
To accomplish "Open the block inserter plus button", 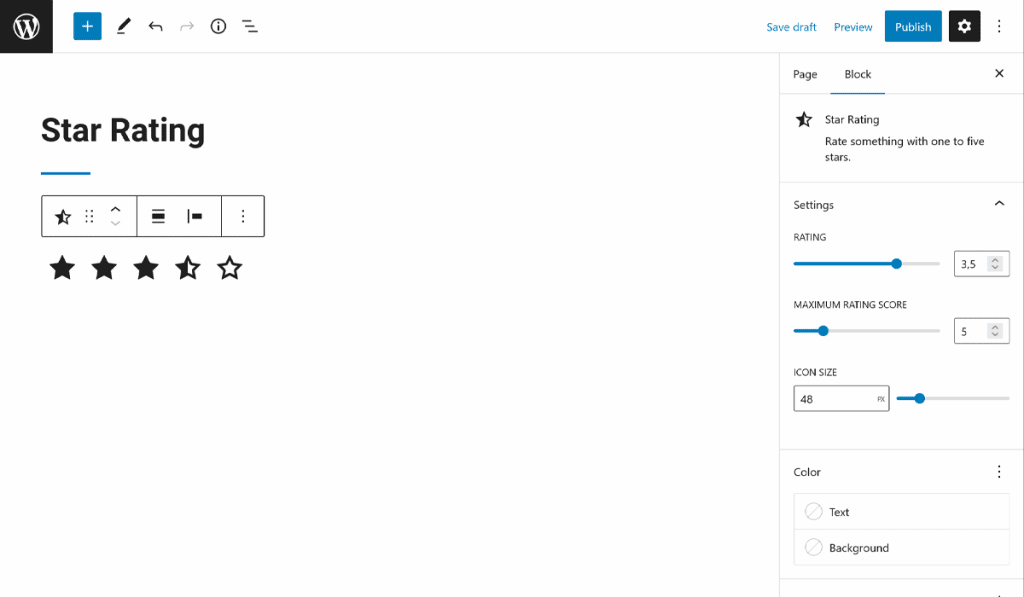I will coord(87,27).
